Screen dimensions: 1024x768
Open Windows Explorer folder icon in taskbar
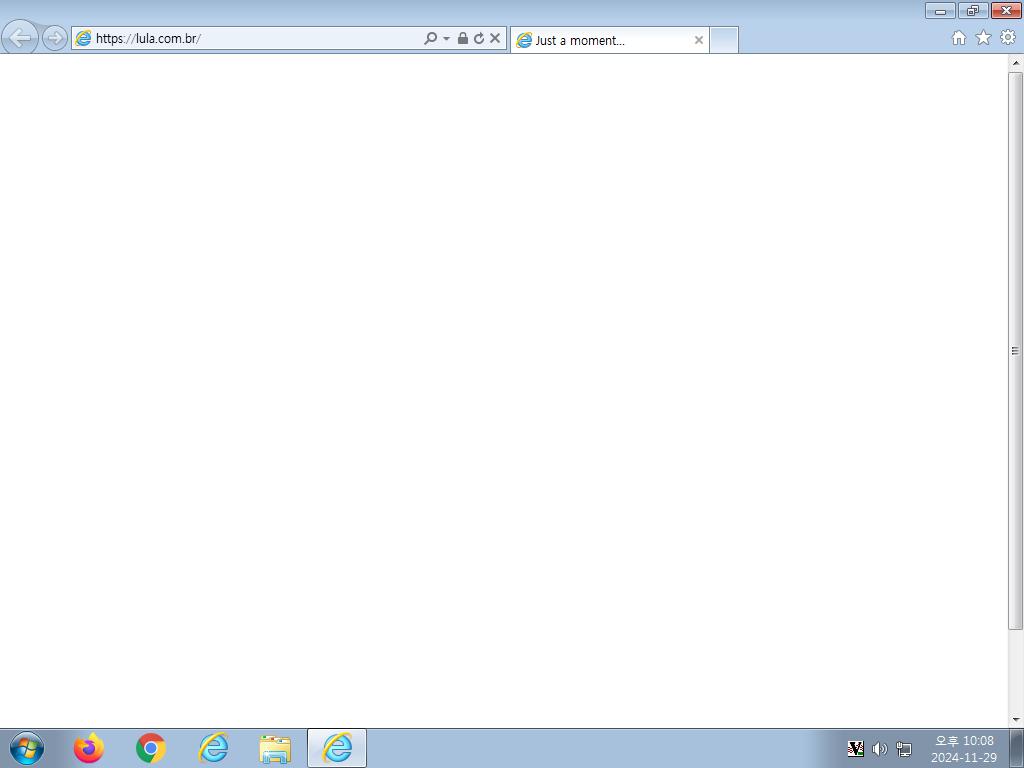pyautogui.click(x=275, y=749)
